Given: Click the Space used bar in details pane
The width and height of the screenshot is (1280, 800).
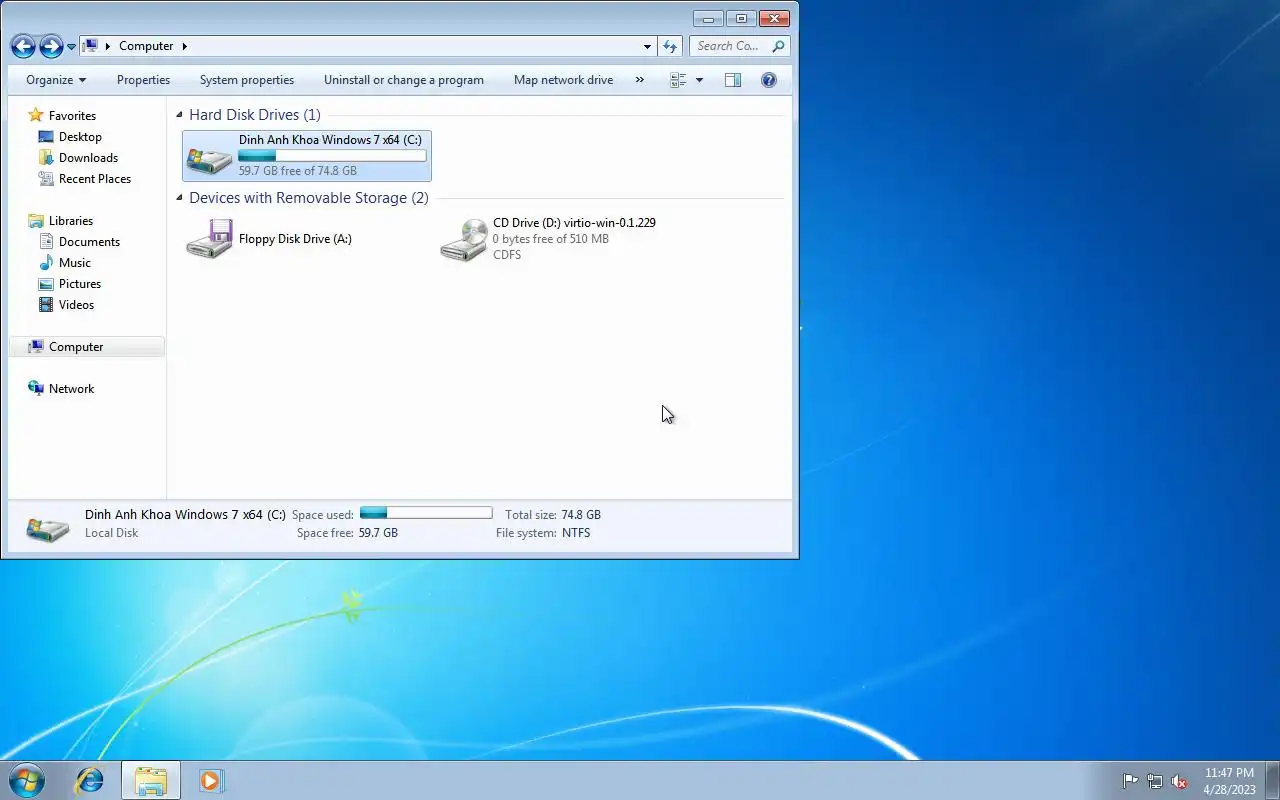Looking at the screenshot, I should tap(426, 513).
